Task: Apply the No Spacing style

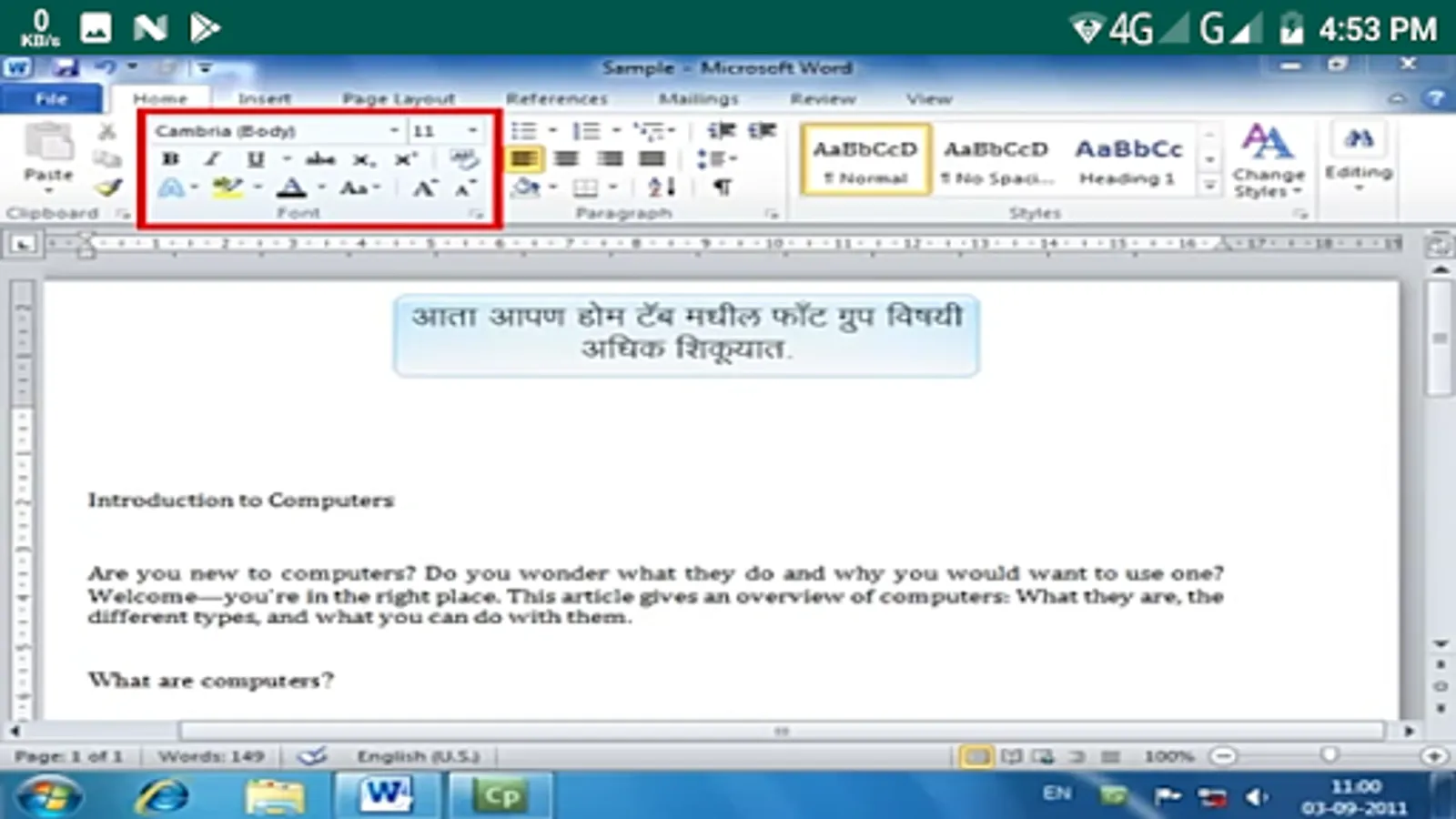Action: (x=996, y=160)
